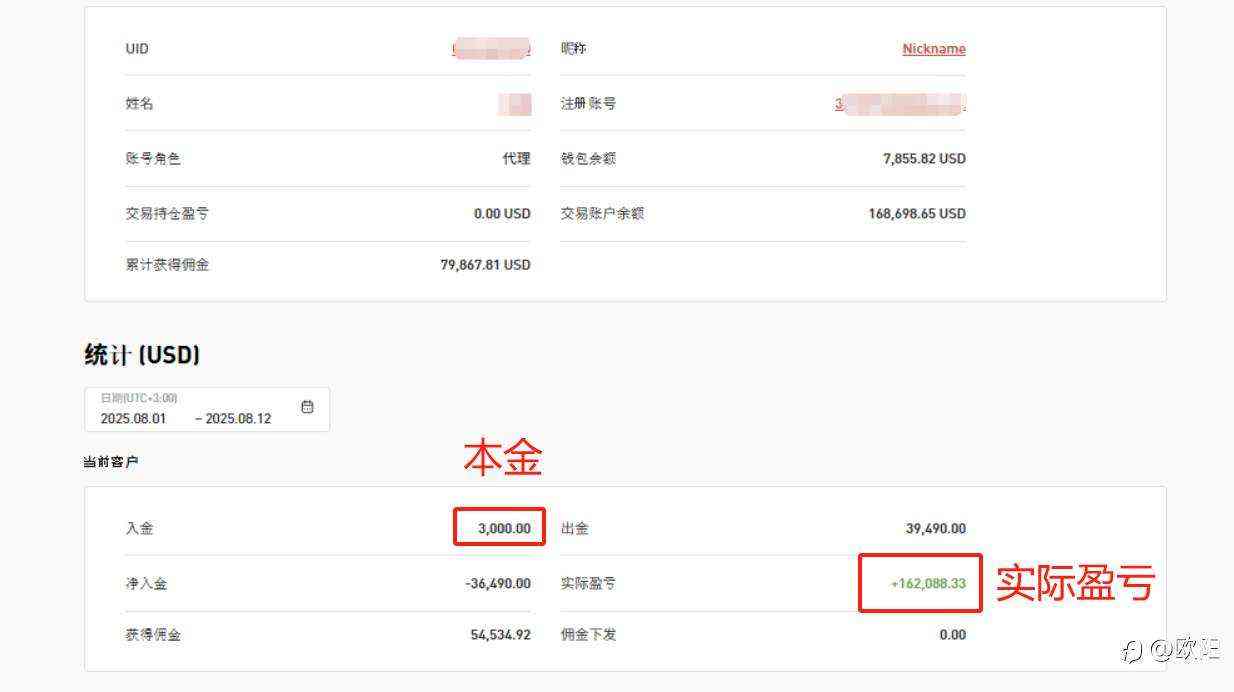
Task: Select the 实际盈亏 row label
Action: 588,583
